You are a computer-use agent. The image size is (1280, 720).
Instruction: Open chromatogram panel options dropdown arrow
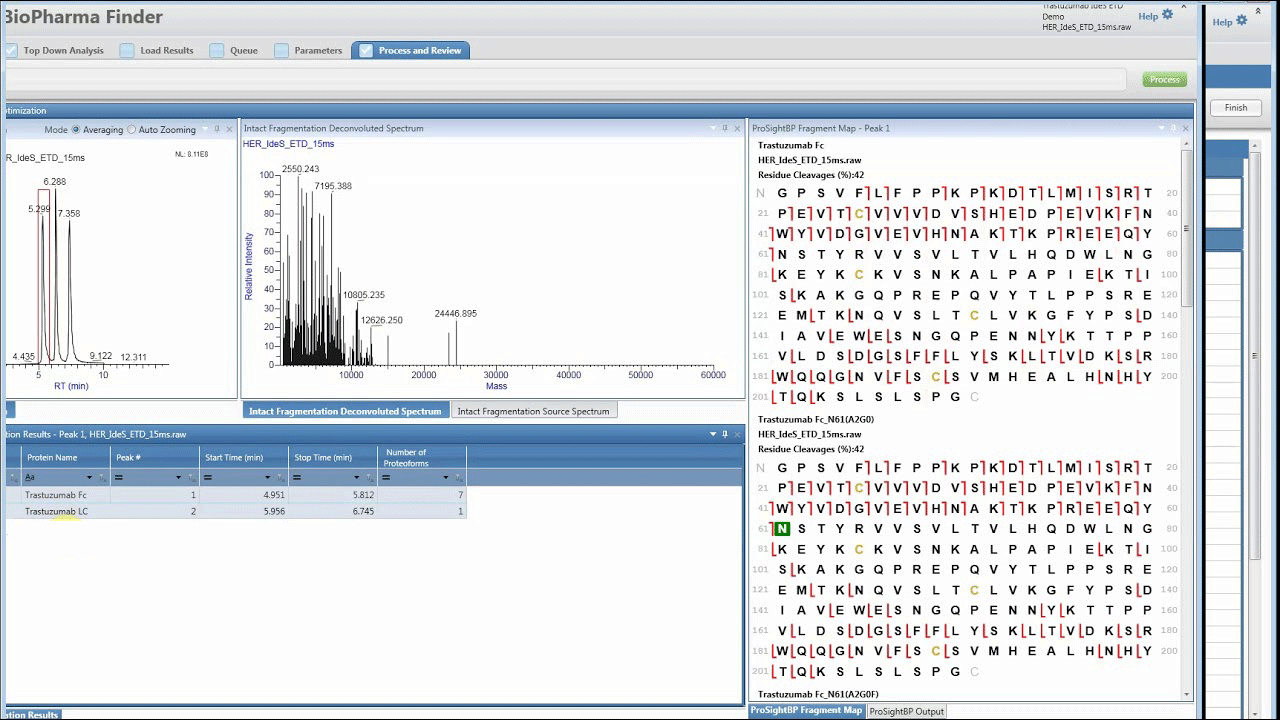205,129
